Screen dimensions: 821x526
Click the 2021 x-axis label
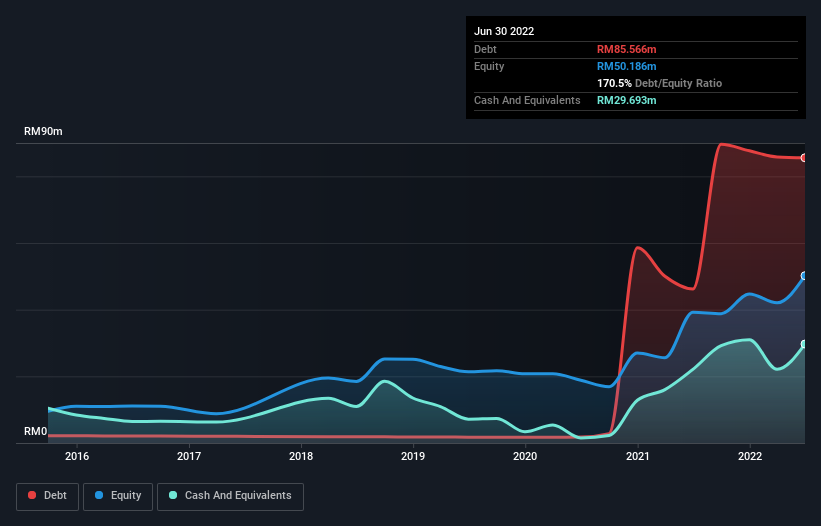638,456
